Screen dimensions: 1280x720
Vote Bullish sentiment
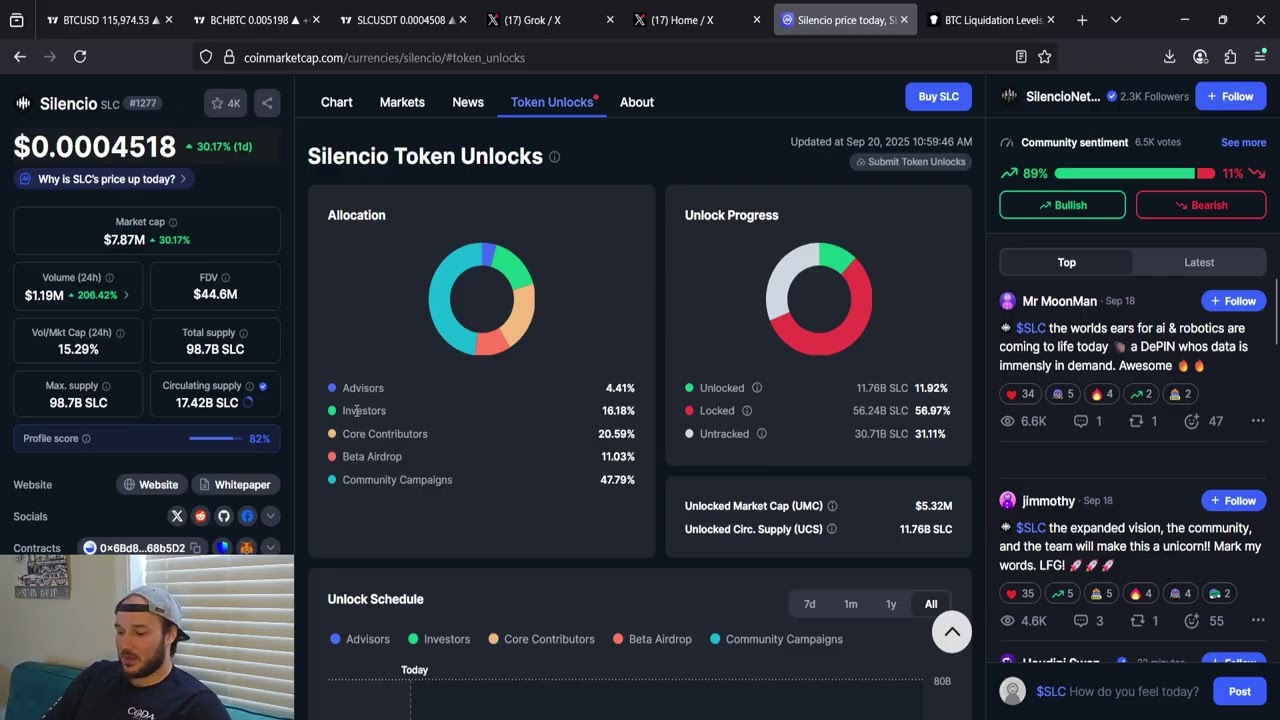tap(1062, 205)
